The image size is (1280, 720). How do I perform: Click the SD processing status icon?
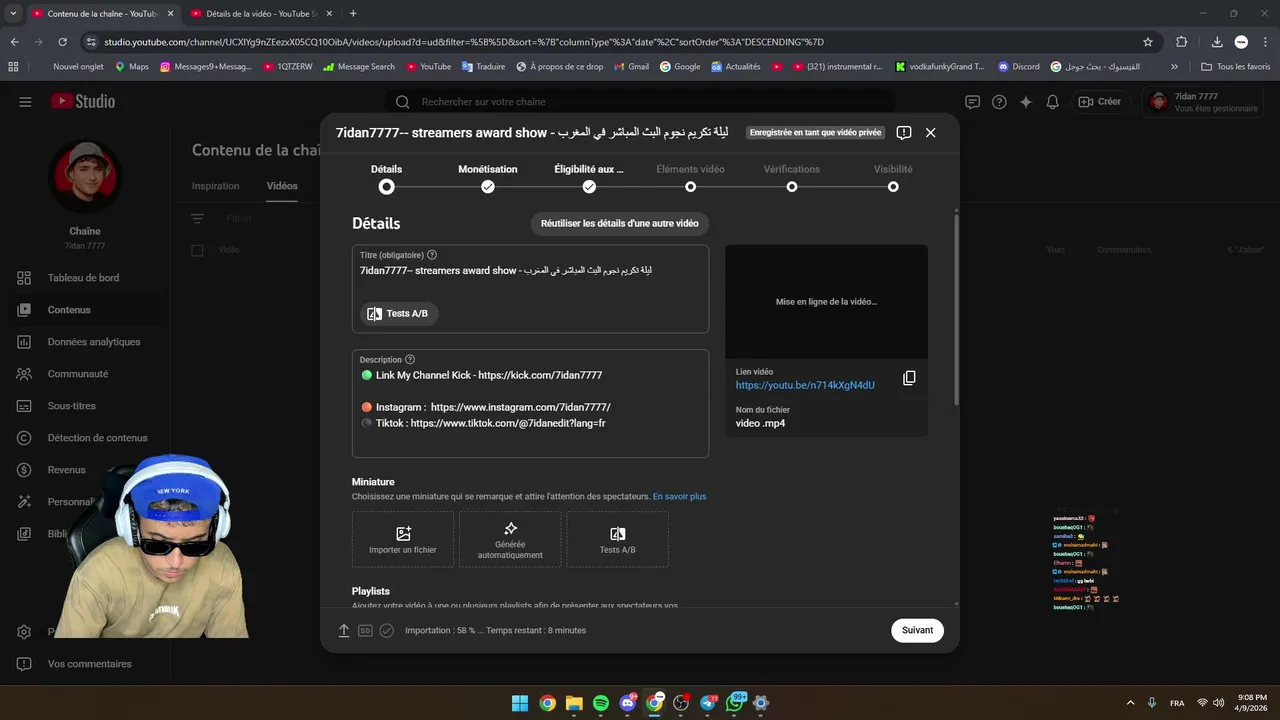(x=365, y=631)
